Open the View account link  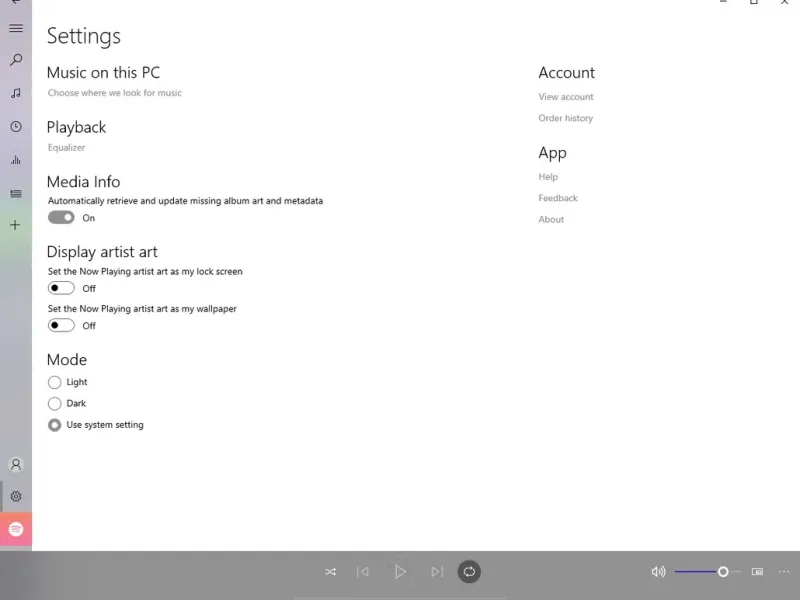point(566,96)
